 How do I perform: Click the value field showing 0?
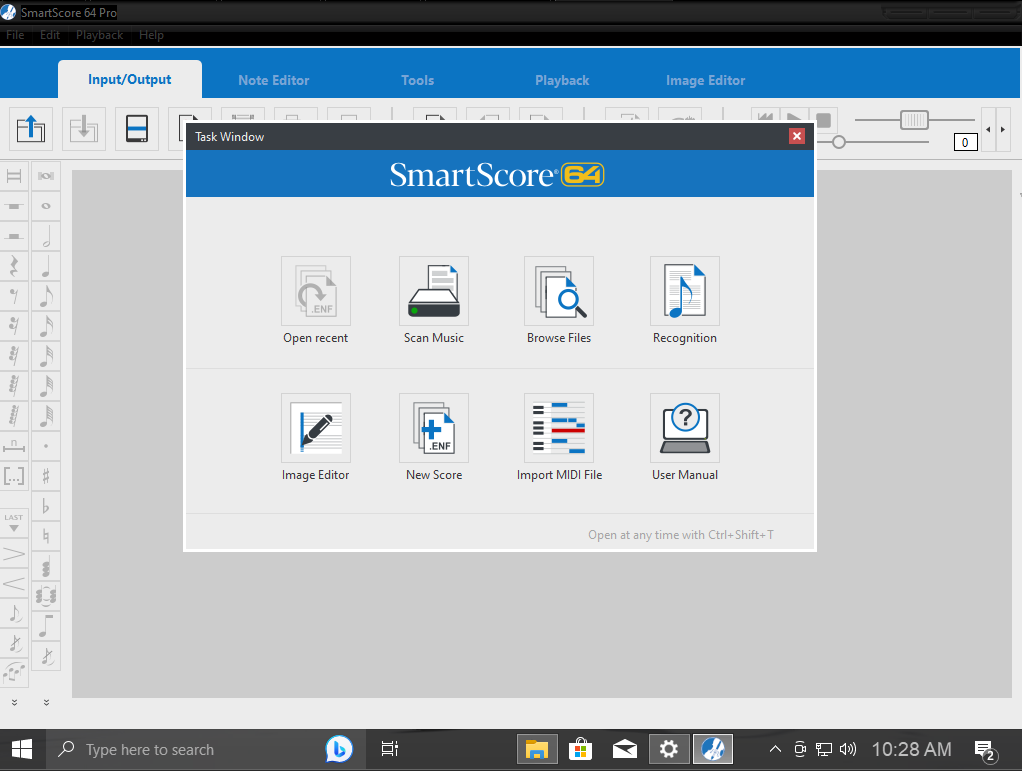tap(965, 142)
